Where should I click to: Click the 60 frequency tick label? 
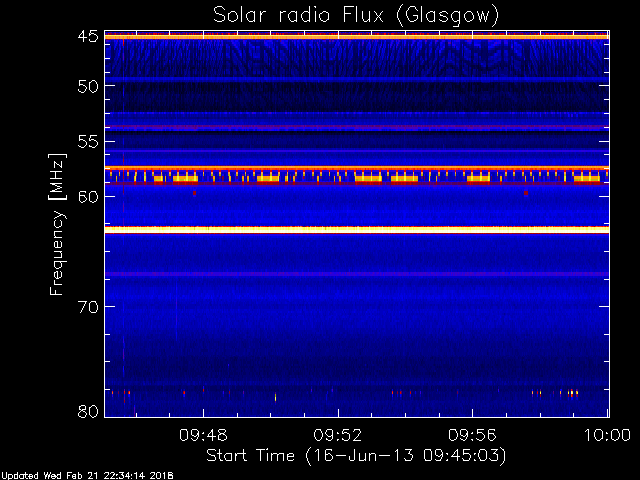(x=88, y=197)
